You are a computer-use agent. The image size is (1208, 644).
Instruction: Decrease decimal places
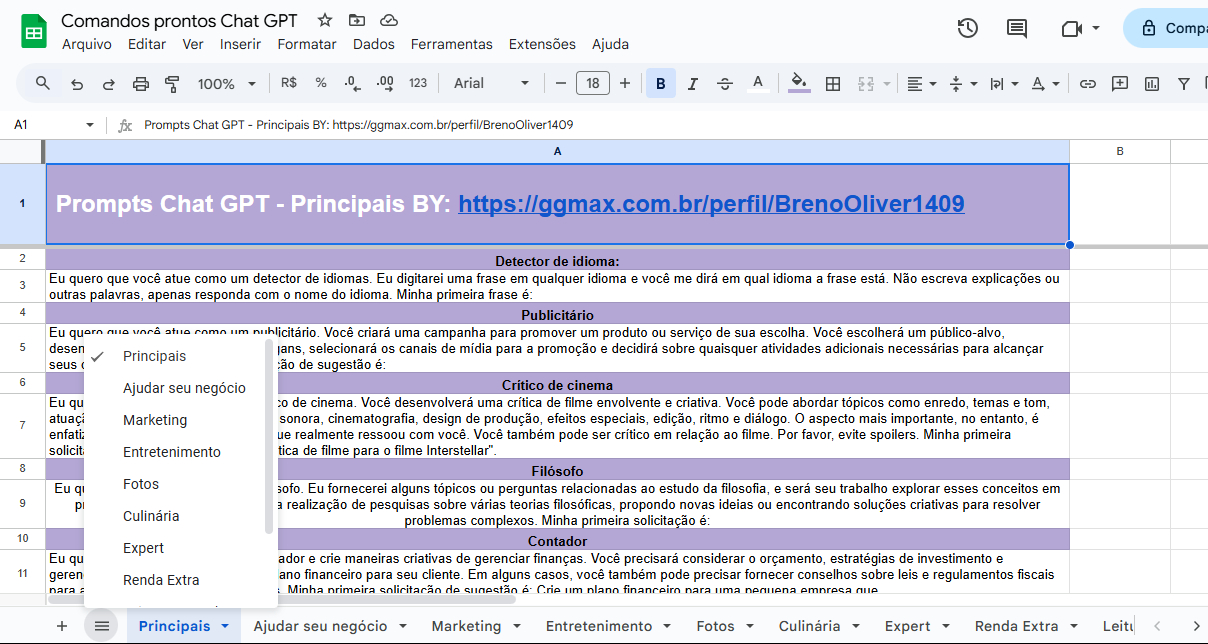pyautogui.click(x=352, y=83)
